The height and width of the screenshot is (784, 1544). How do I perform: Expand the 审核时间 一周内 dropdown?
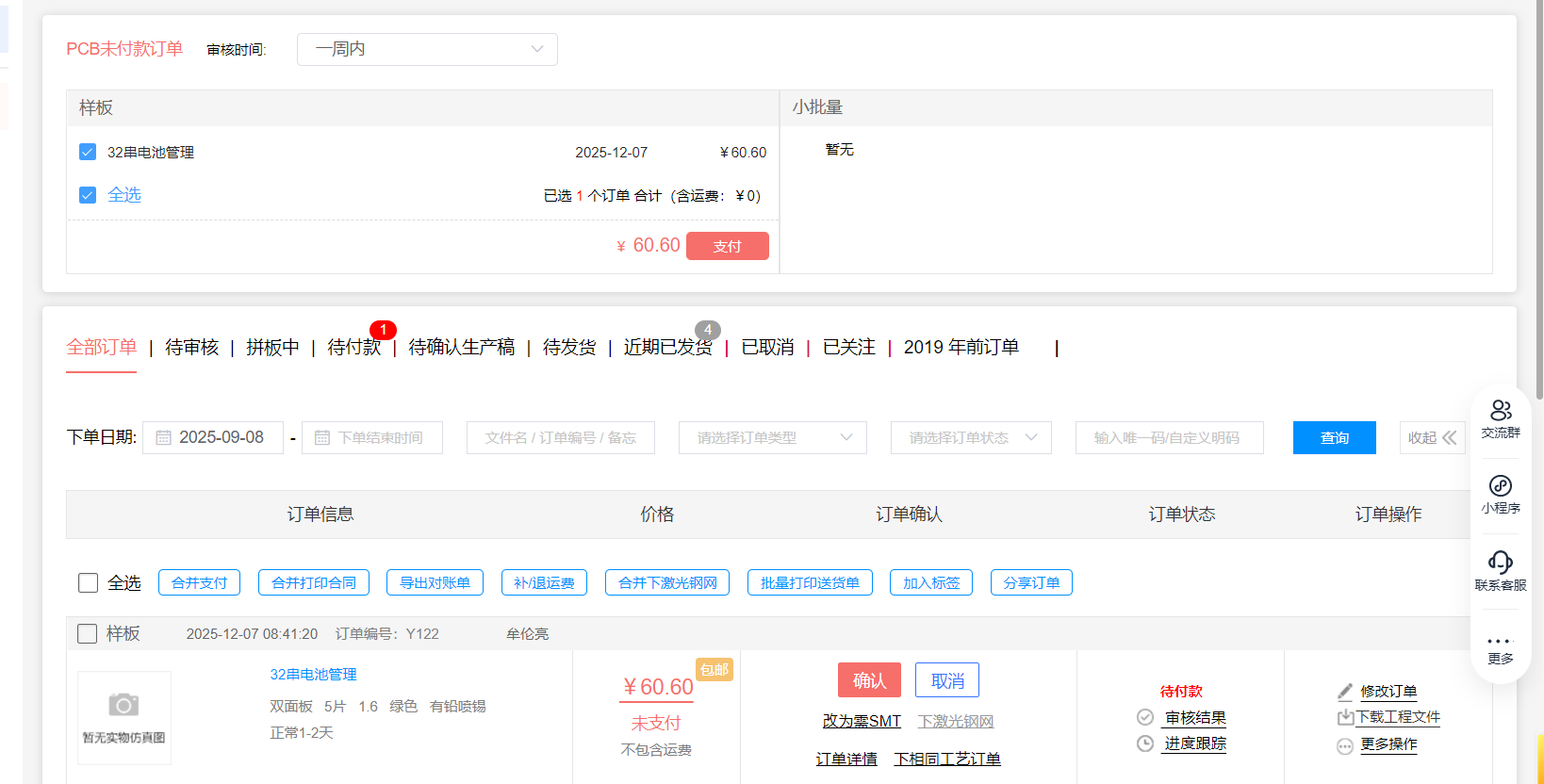427,49
